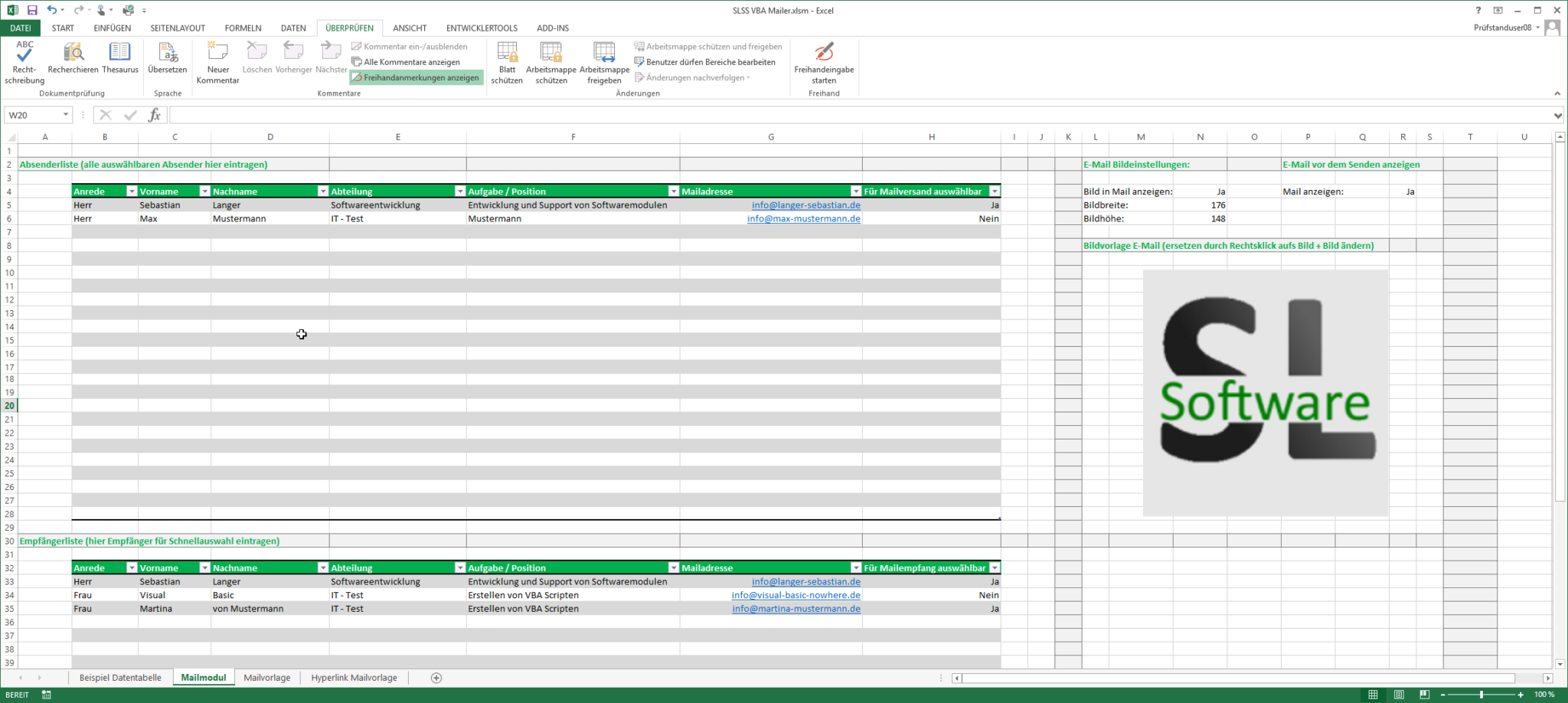Open the Mailadresse filter dropdown

pyautogui.click(x=857, y=191)
